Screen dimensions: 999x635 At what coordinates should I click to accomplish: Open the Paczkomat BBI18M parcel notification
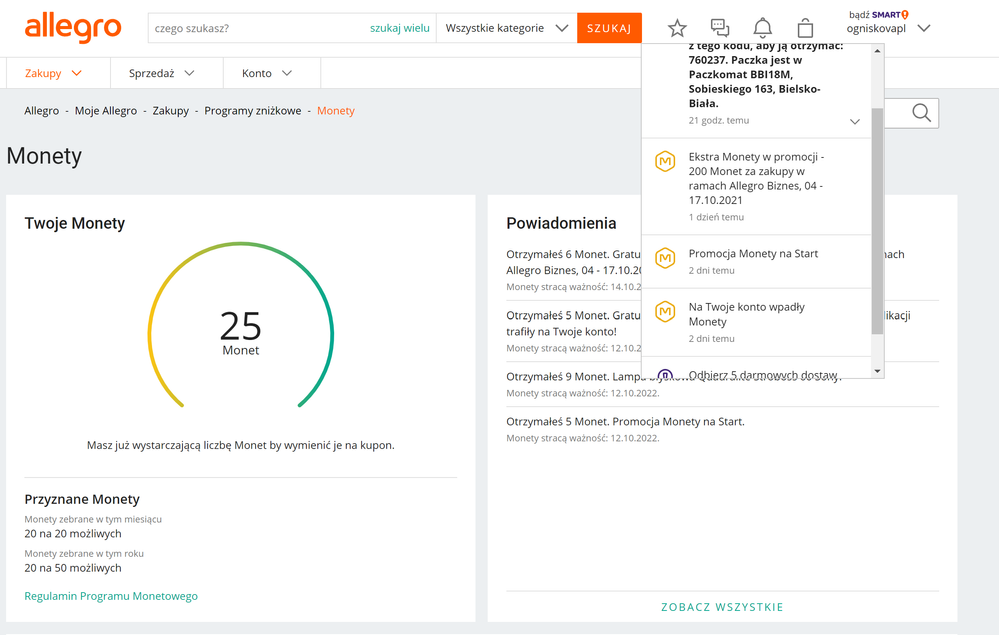[x=756, y=89]
